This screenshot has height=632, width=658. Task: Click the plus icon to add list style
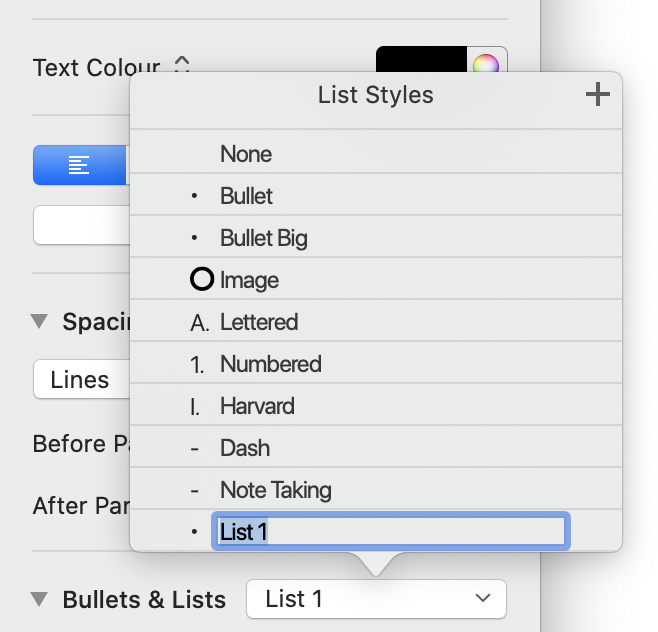click(x=597, y=96)
